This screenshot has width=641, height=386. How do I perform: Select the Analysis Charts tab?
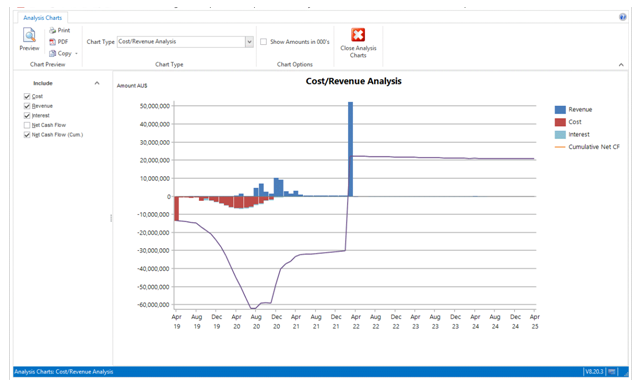(43, 18)
